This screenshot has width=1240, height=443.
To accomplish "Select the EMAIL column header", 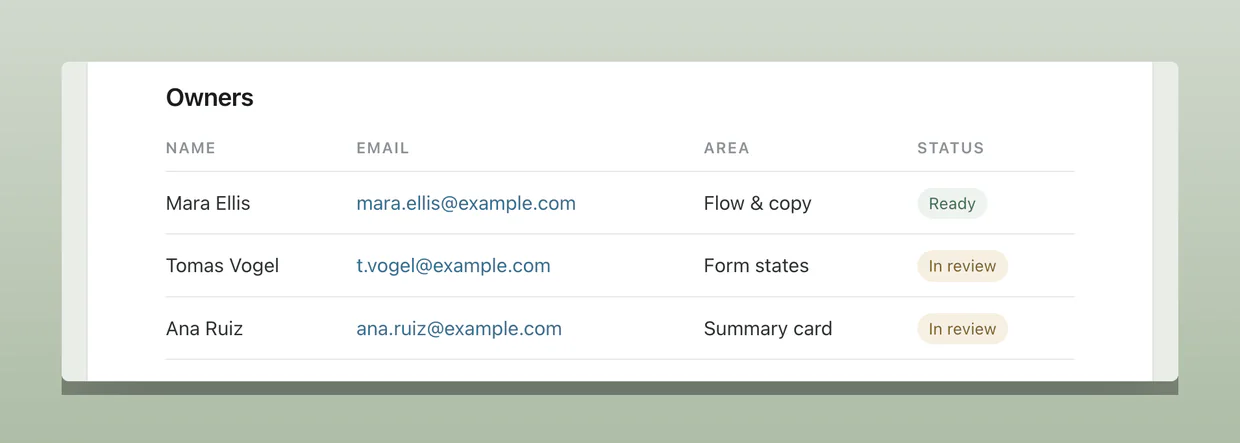I will [x=383, y=148].
